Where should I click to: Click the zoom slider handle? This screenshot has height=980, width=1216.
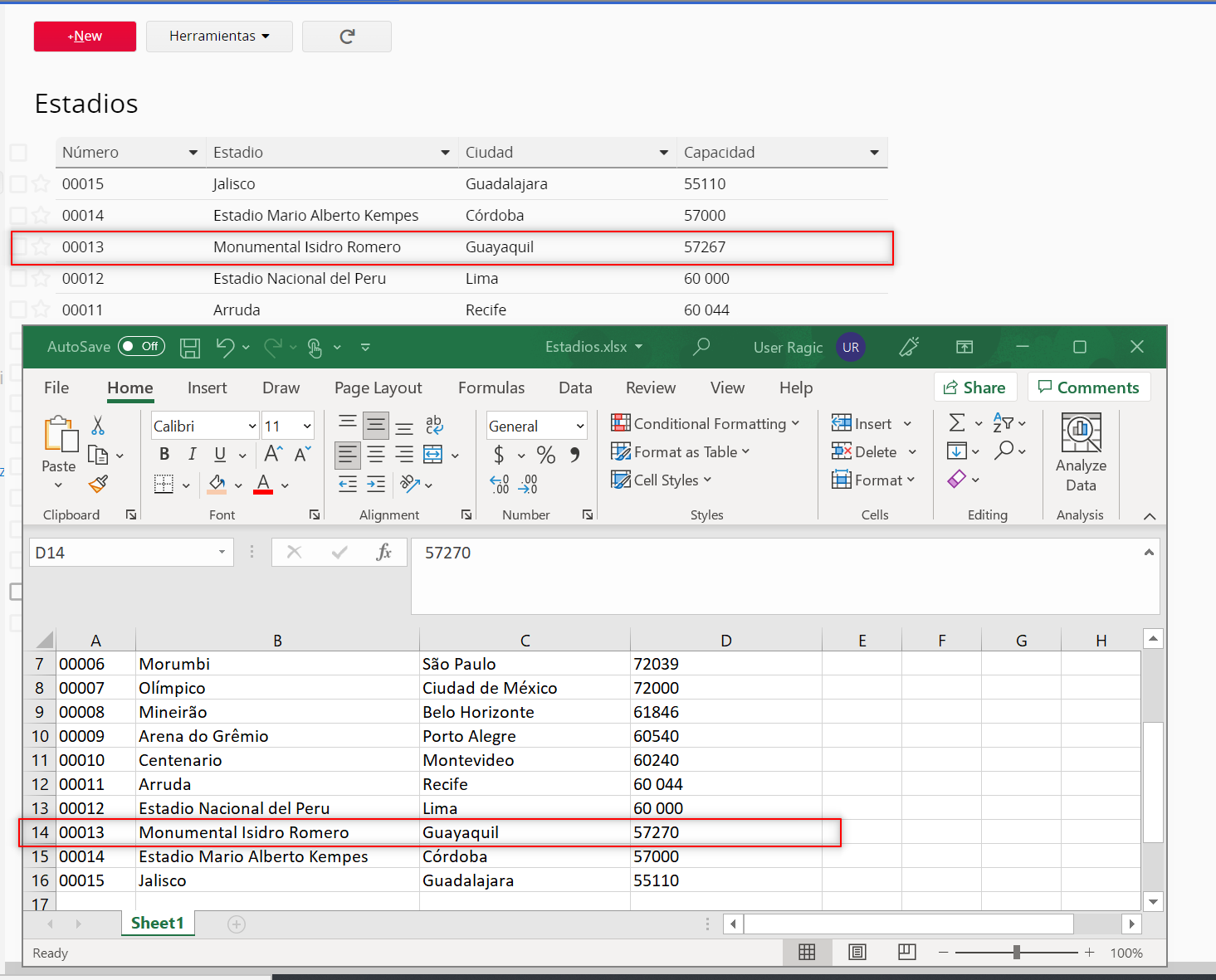pyautogui.click(x=1016, y=953)
